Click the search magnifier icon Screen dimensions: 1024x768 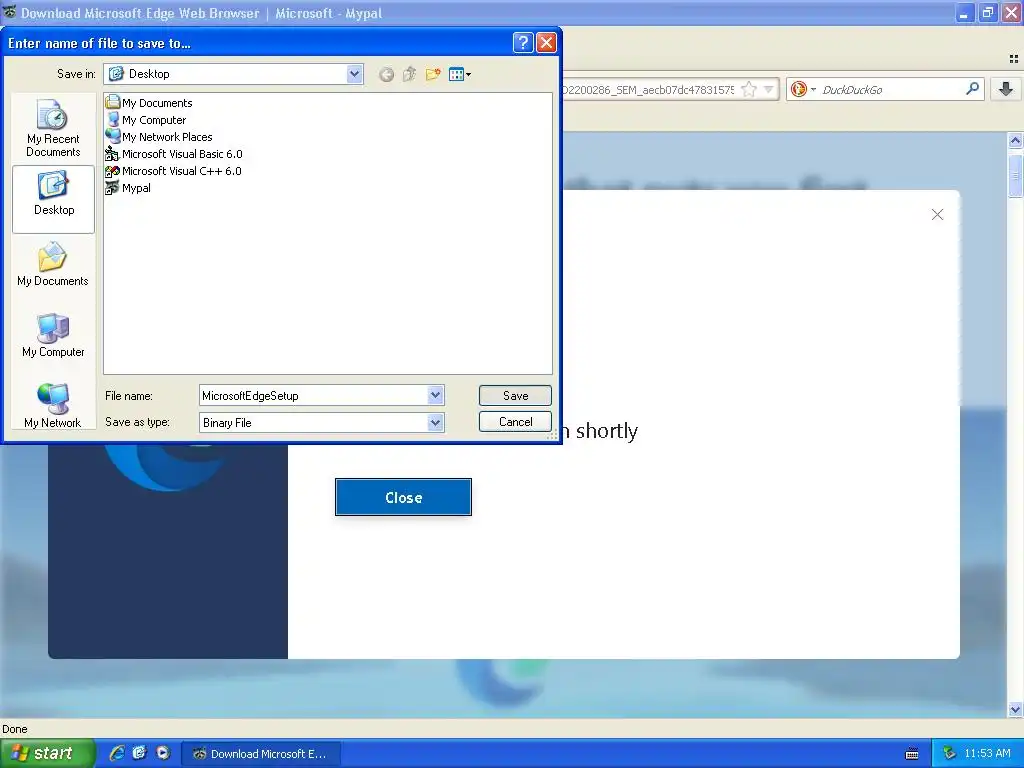972,89
